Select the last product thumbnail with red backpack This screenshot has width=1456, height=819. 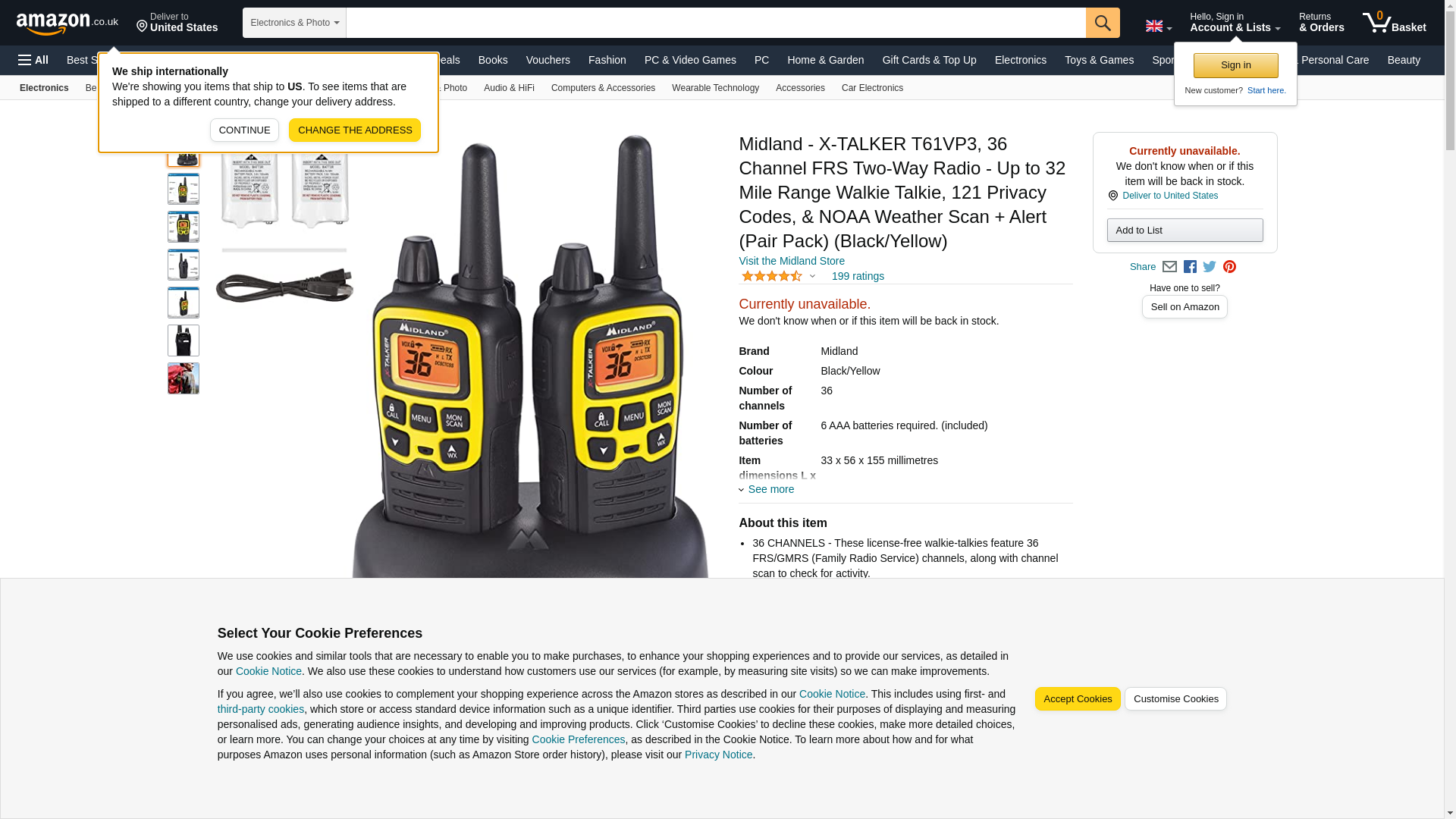pos(184,378)
